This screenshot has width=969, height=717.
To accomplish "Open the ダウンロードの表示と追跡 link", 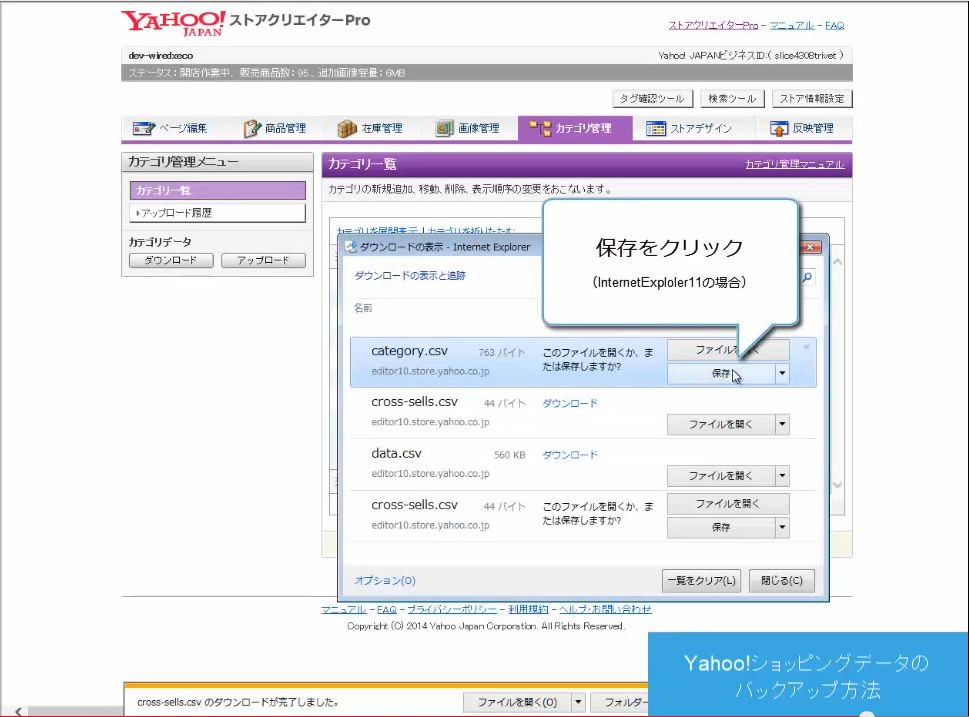I will (x=410, y=276).
